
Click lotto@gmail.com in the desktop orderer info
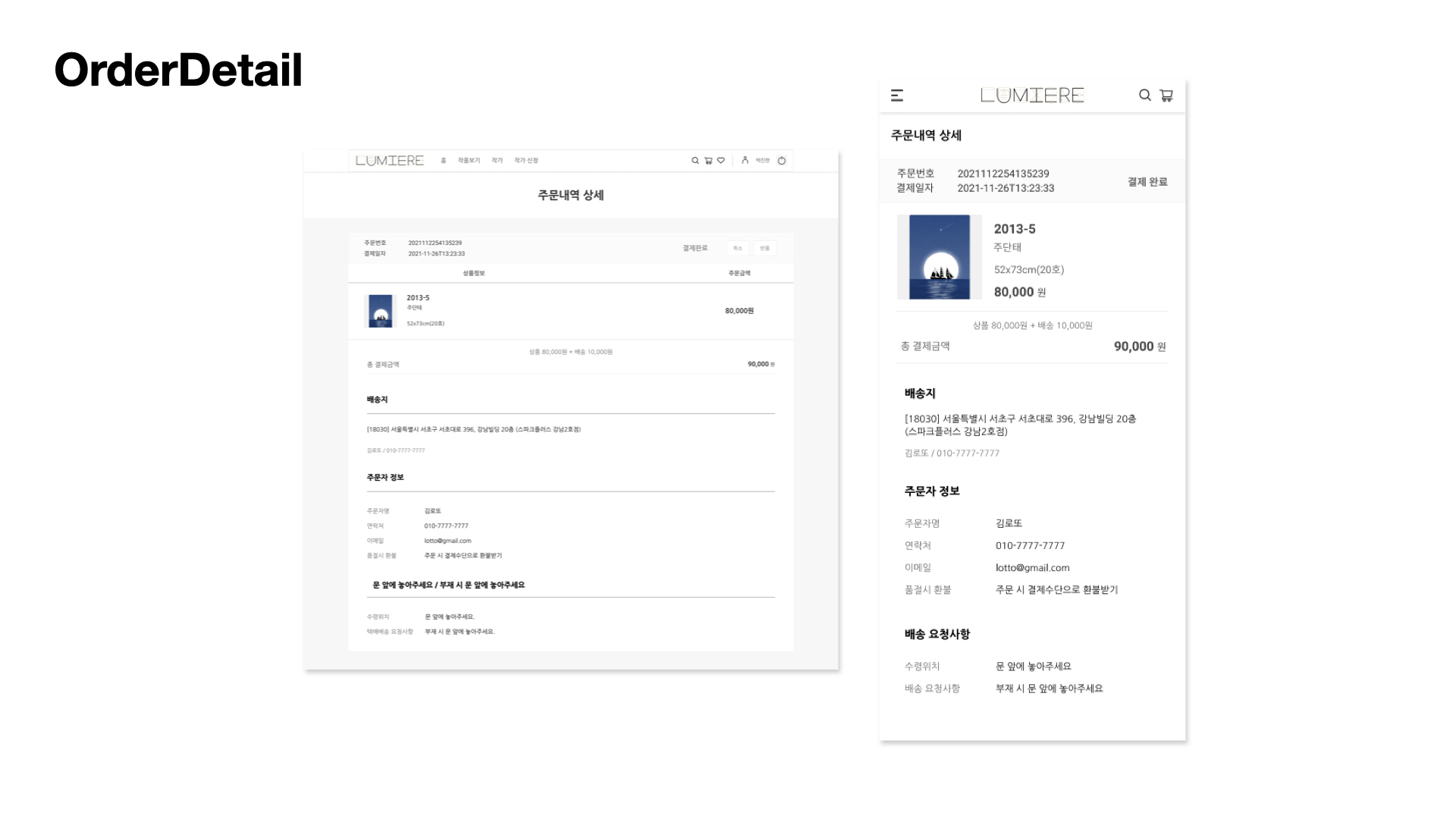click(x=447, y=541)
